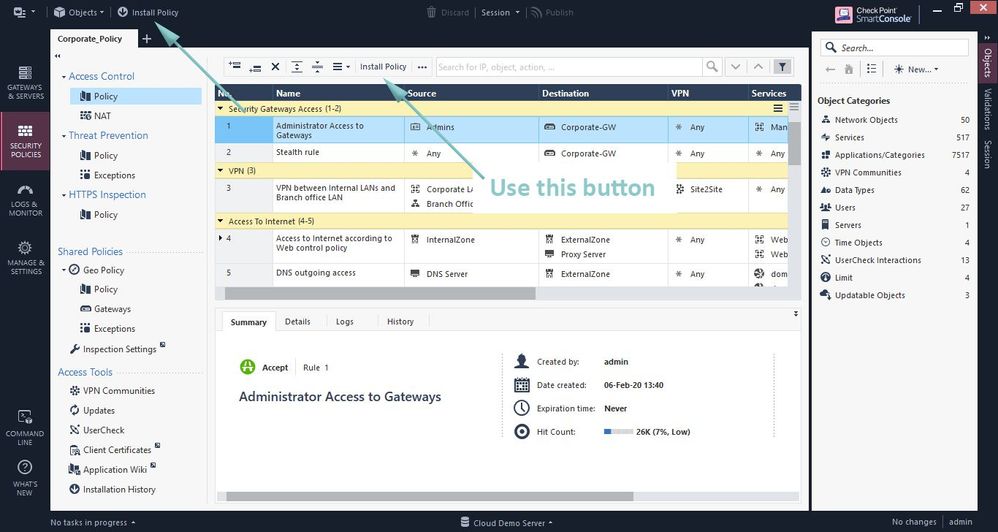Click the search magnifier icon in rule toolbar
This screenshot has width=998, height=532.
pyautogui.click(x=711, y=67)
